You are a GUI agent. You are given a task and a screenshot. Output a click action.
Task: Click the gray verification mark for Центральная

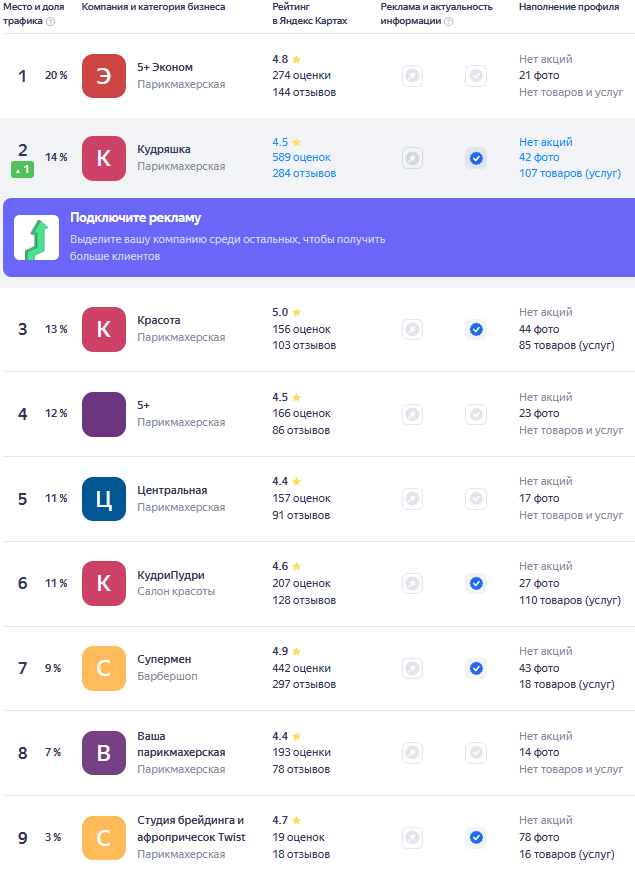[x=476, y=498]
